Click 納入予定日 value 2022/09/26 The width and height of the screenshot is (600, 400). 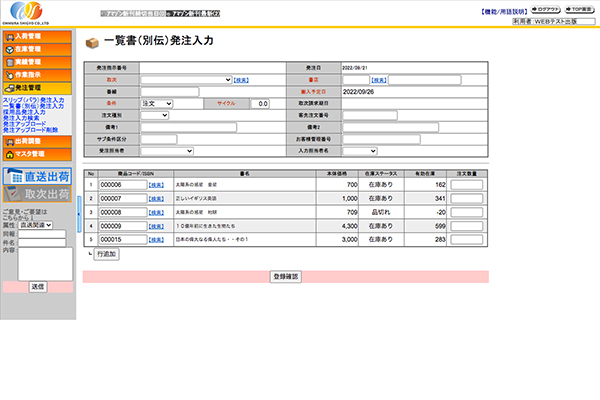[x=358, y=92]
